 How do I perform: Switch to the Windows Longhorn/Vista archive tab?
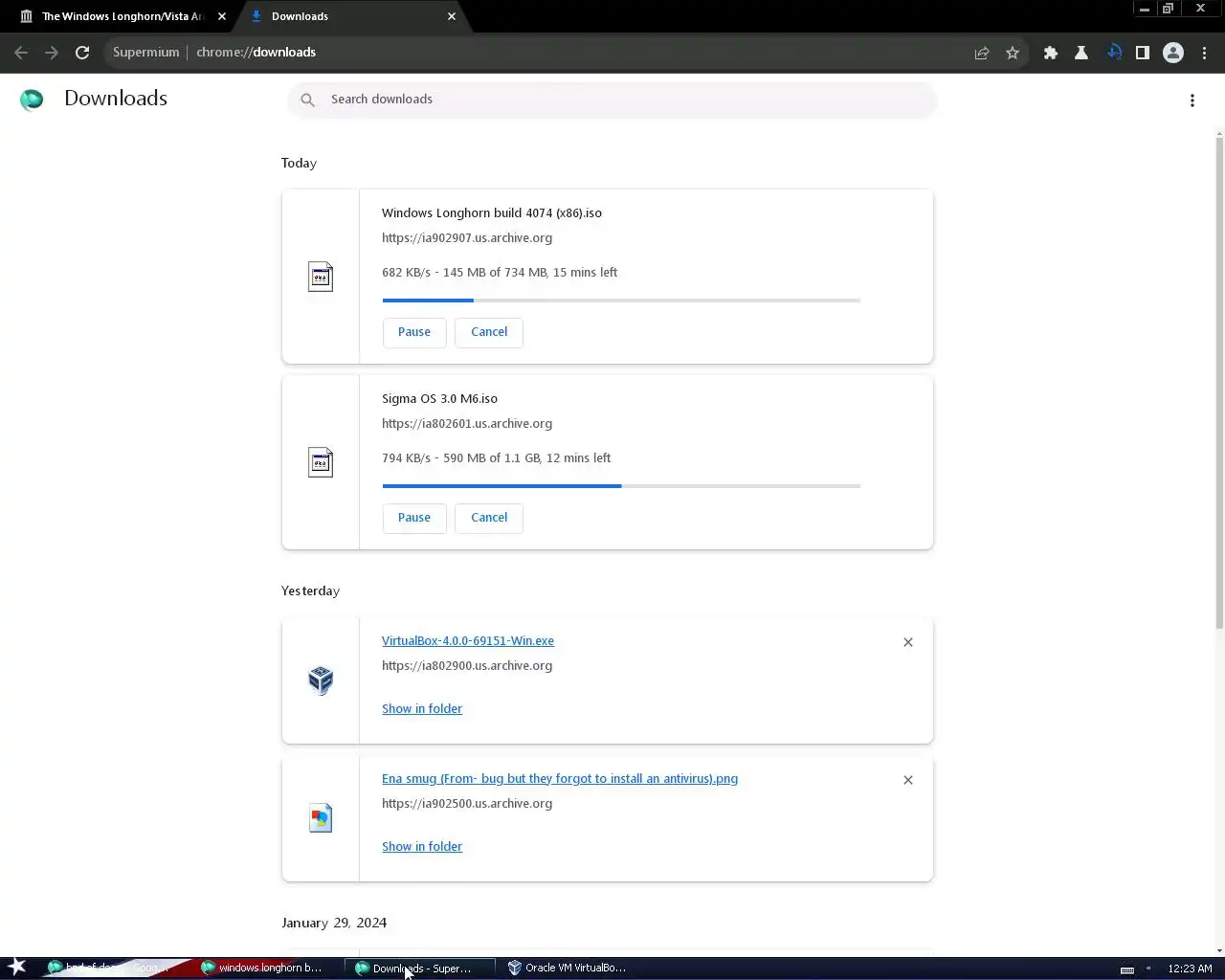(122, 16)
